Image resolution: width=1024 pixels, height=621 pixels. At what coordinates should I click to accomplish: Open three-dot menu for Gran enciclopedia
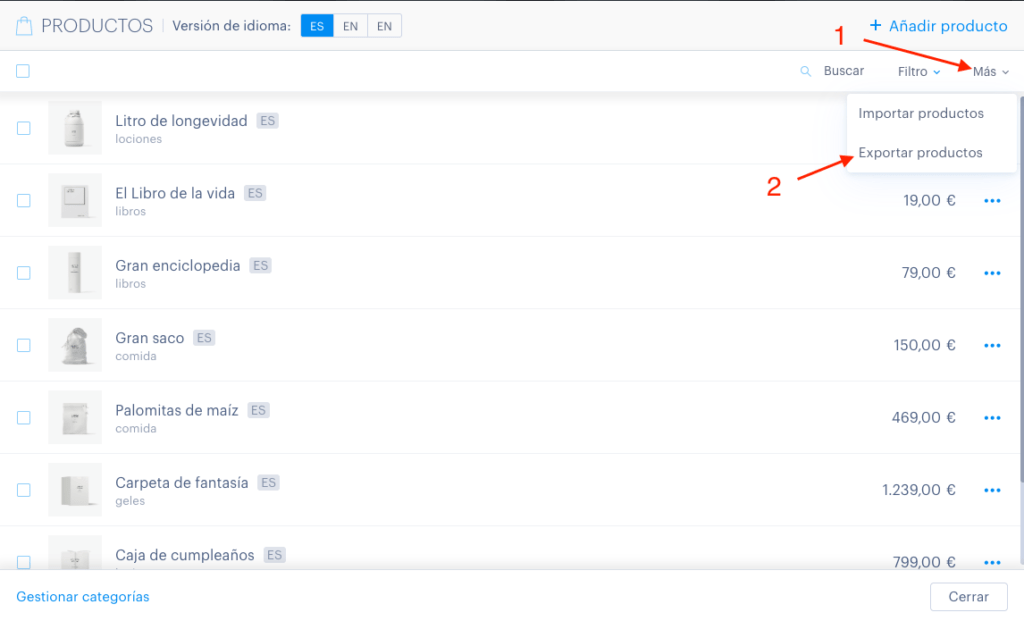pos(992,273)
